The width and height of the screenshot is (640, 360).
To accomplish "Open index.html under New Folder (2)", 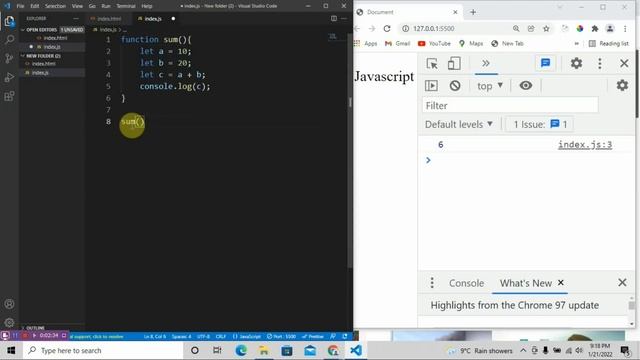I will [44, 64].
